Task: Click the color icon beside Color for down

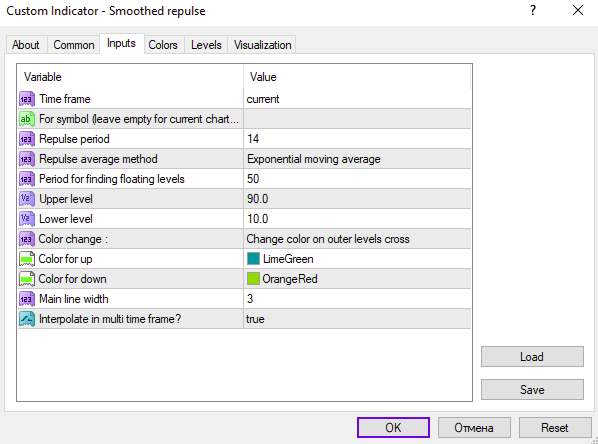Action: (27, 279)
